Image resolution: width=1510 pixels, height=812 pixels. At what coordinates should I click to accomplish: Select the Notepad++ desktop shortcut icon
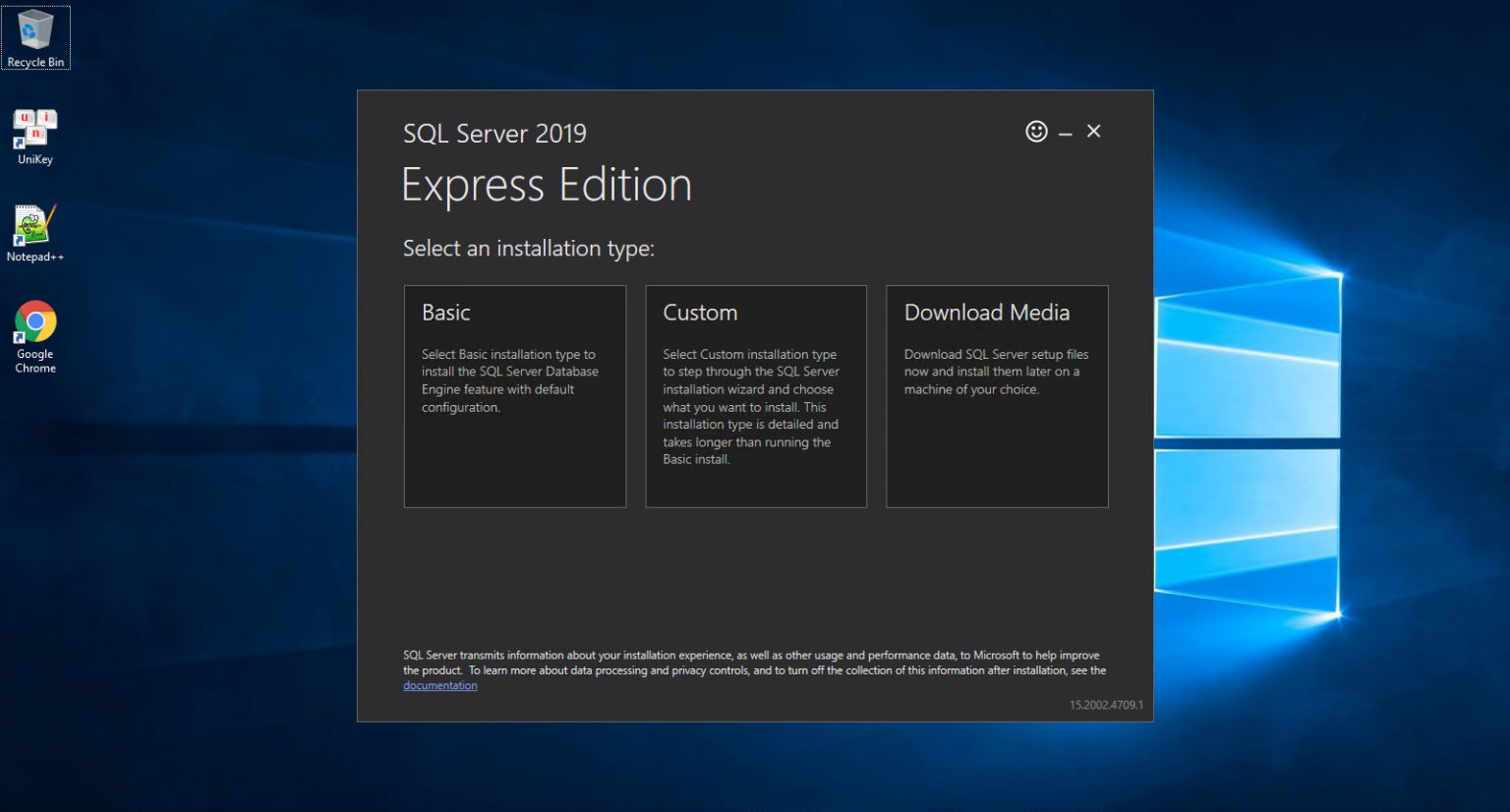tap(35, 234)
